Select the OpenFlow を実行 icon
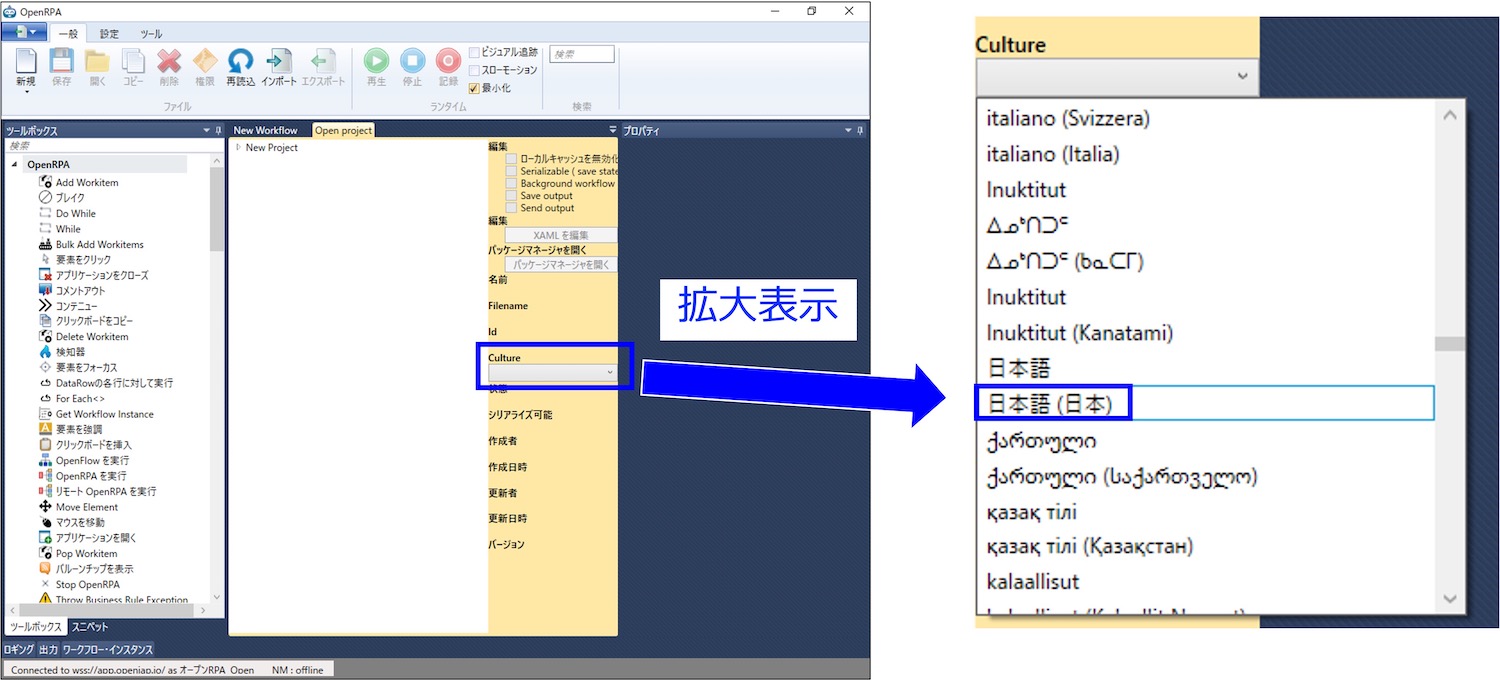1500x680 pixels. pyautogui.click(x=45, y=460)
